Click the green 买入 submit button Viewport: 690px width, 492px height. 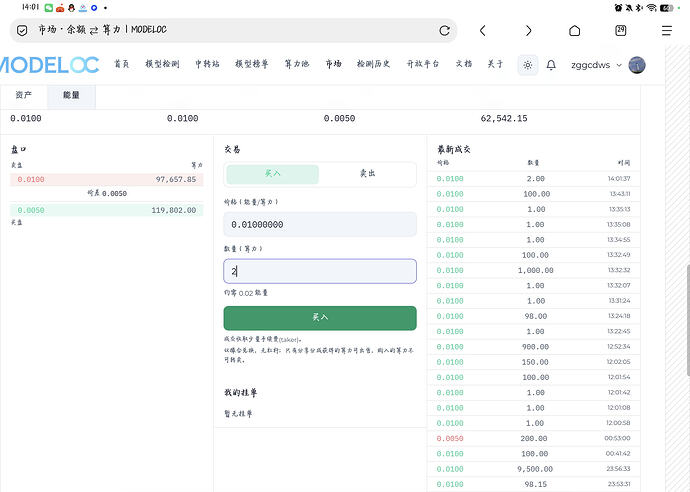click(x=320, y=318)
